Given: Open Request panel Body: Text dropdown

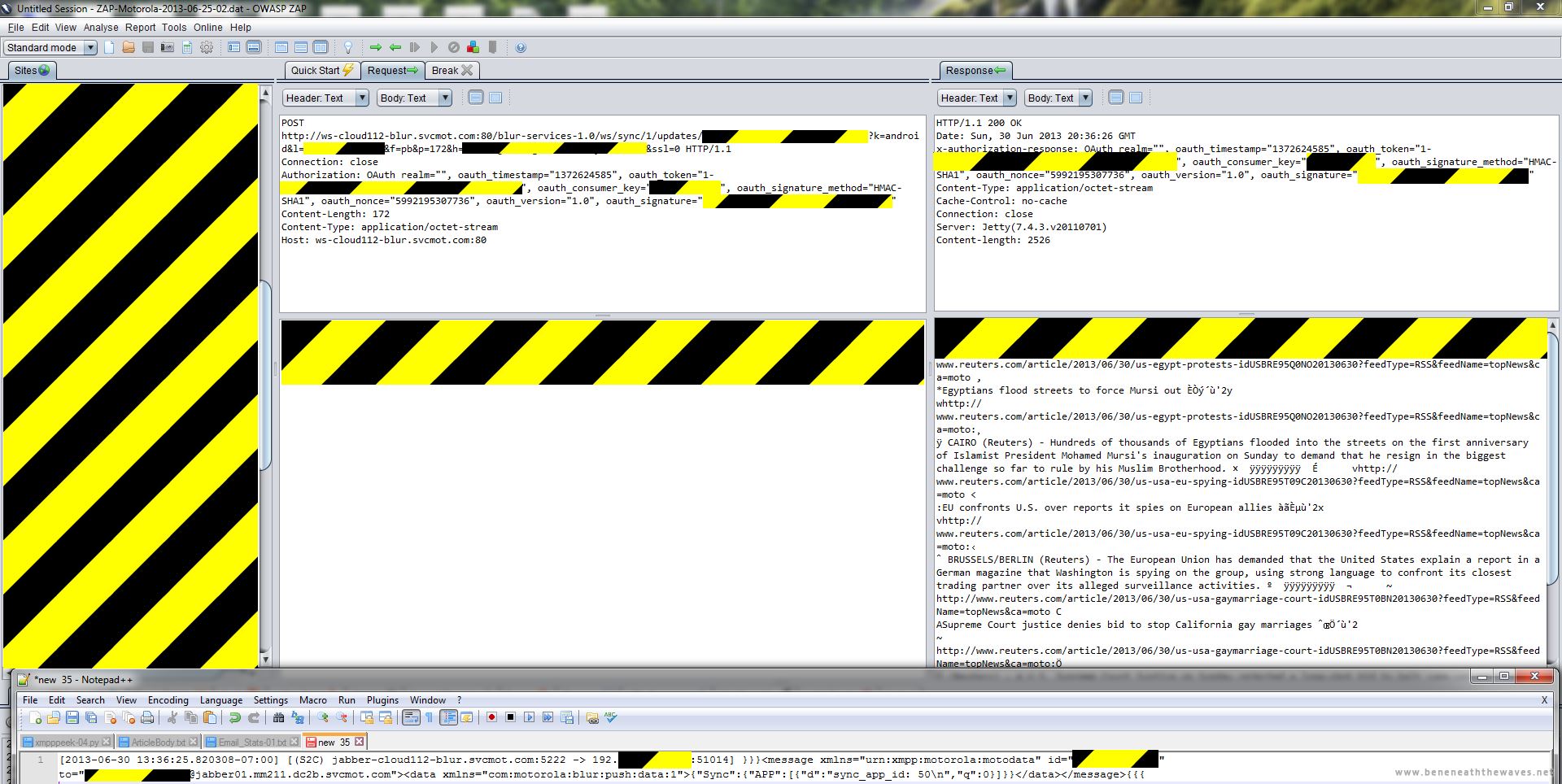Looking at the screenshot, I should pos(414,98).
